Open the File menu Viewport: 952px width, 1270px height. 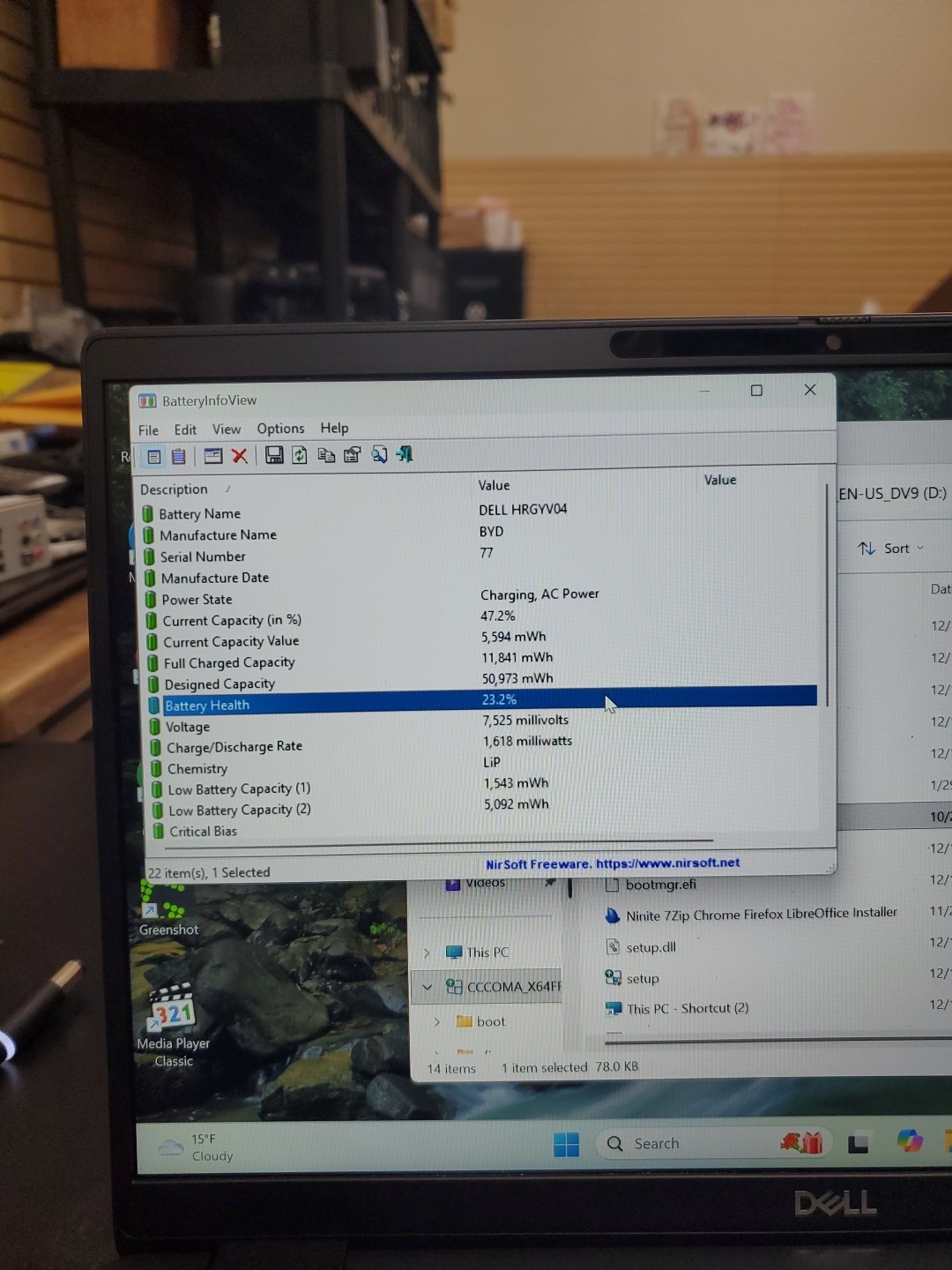tap(148, 430)
